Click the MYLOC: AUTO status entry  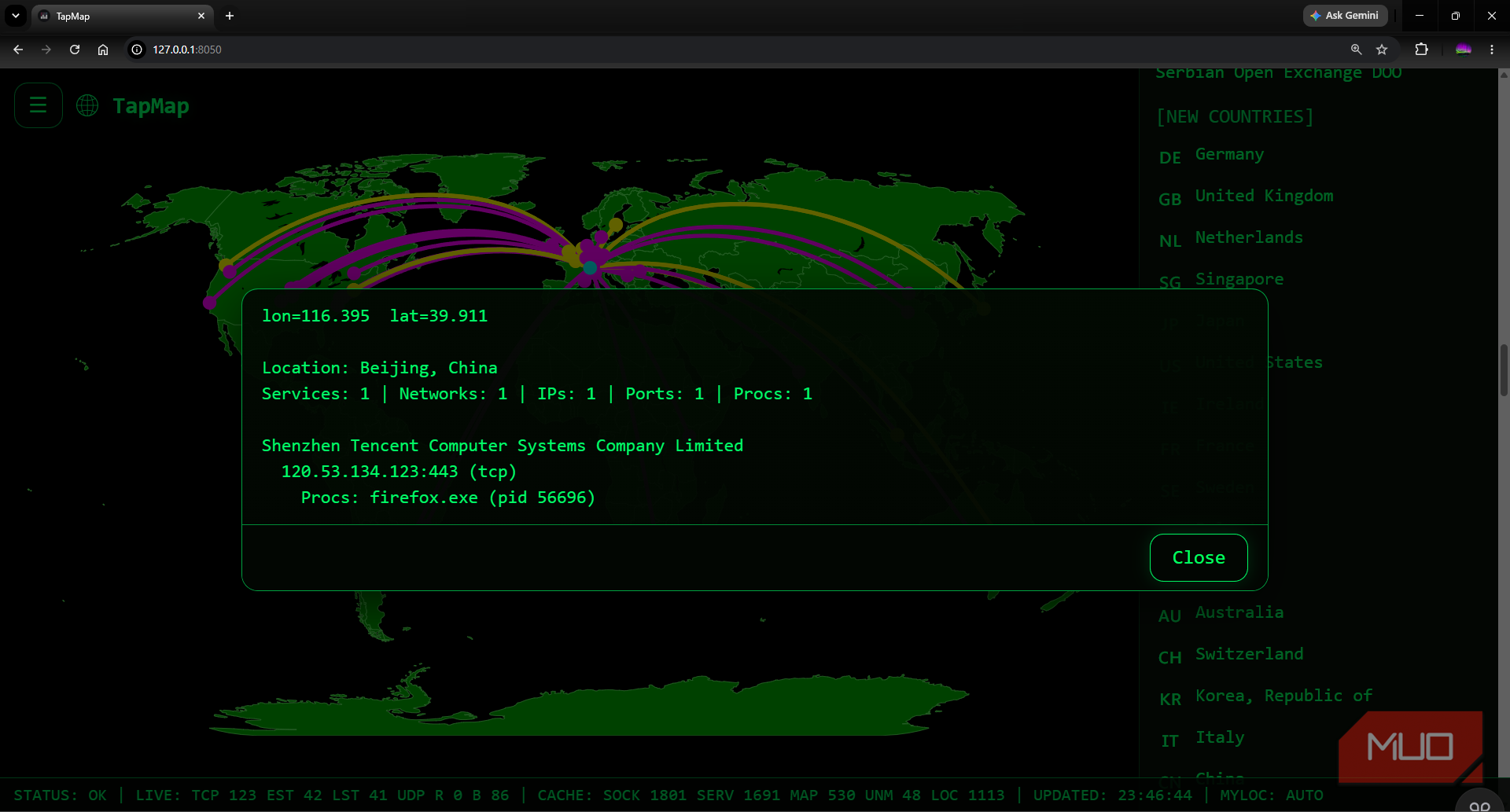coord(1272,795)
